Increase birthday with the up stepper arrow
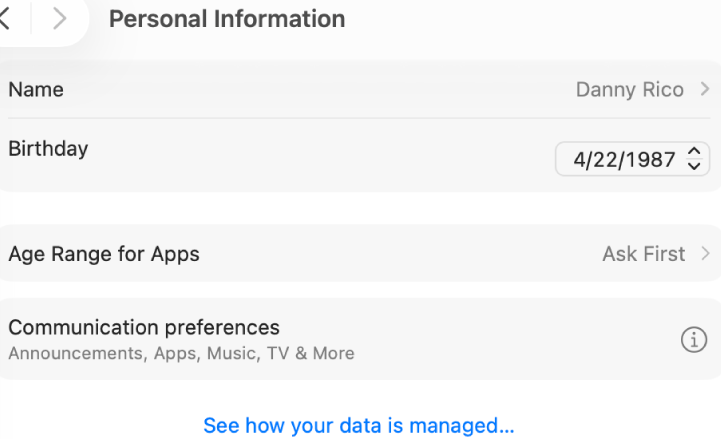The image size is (721, 439). coord(693,152)
